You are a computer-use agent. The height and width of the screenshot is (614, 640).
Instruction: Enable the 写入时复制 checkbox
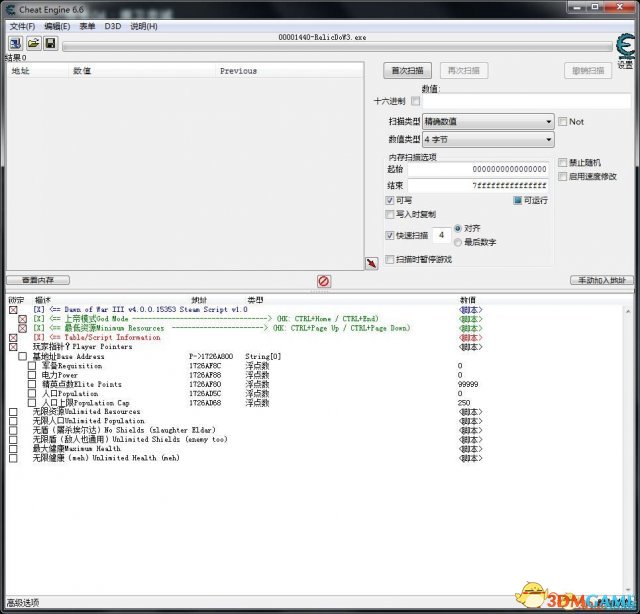[390, 214]
